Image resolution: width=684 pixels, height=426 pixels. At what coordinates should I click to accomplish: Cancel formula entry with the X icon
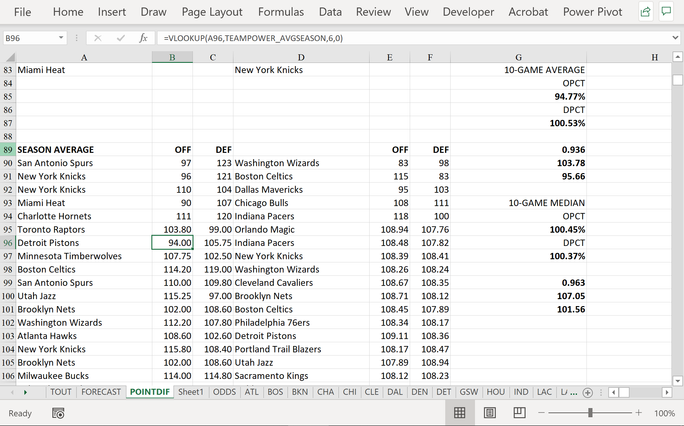coord(98,38)
